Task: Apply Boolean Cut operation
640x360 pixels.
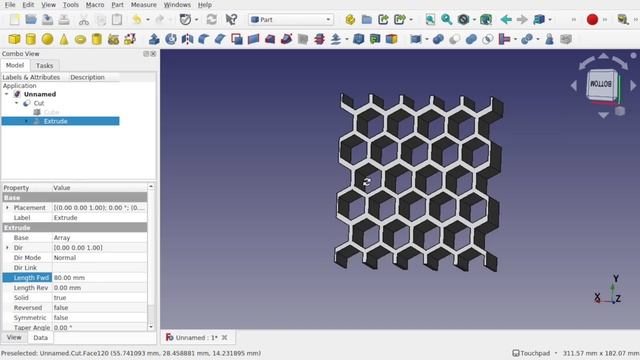Action: [x=455, y=39]
